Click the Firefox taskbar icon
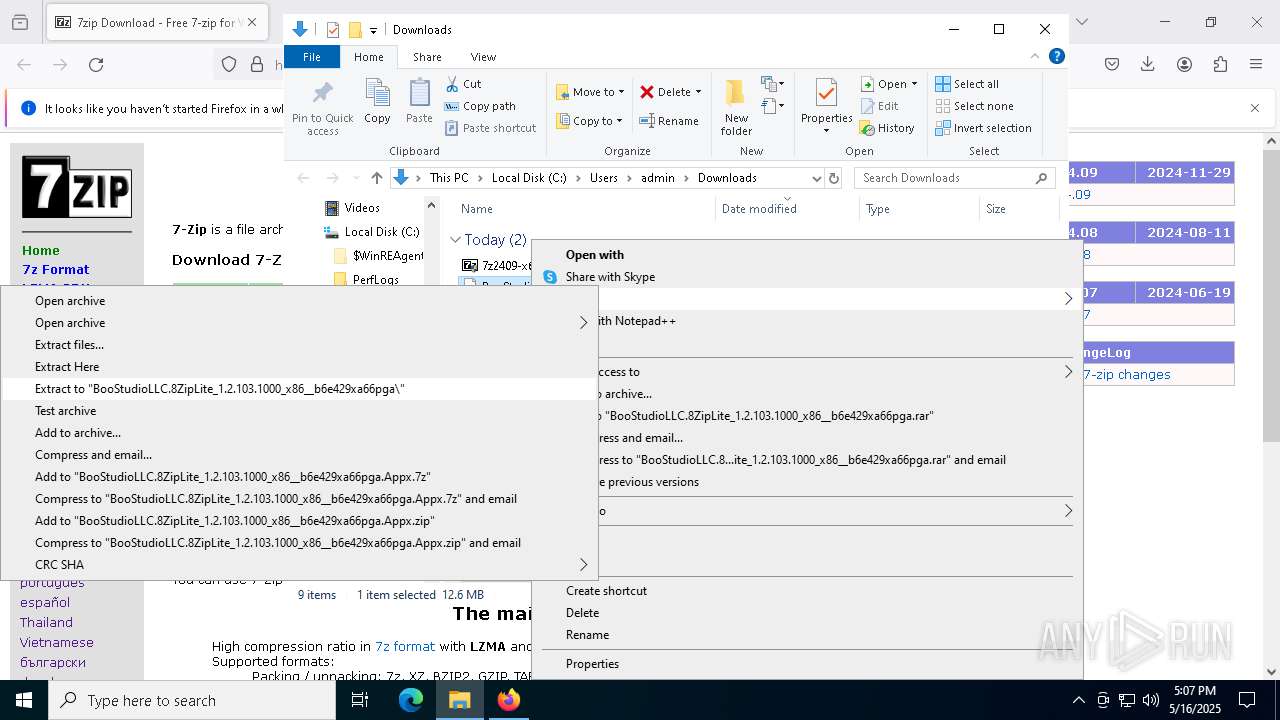Viewport: 1280px width, 720px height. point(508,700)
